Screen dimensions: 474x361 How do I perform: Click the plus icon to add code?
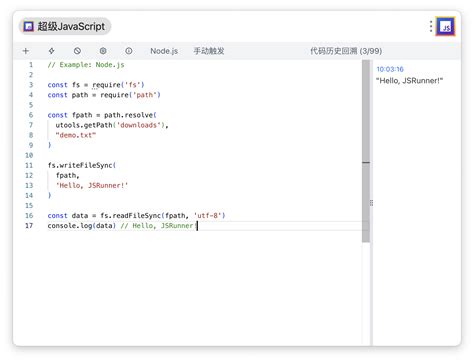coord(26,51)
